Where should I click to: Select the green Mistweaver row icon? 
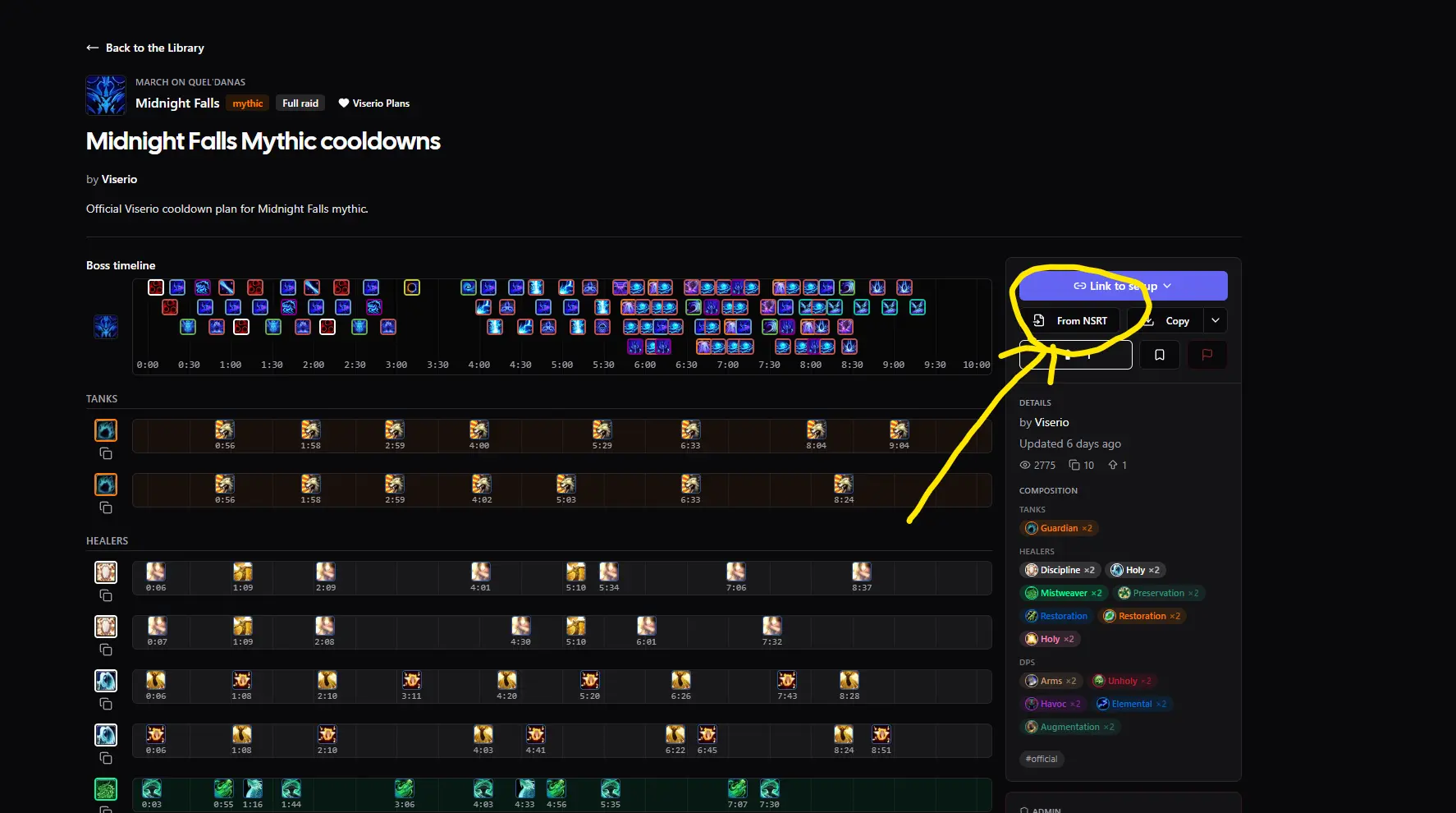tap(106, 789)
